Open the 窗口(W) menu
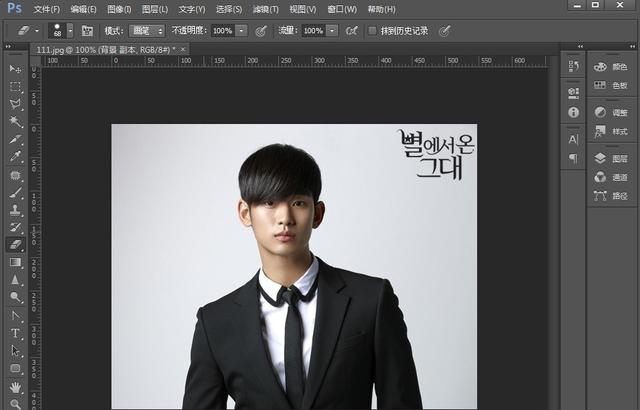The width and height of the screenshot is (640, 410). 342,9
